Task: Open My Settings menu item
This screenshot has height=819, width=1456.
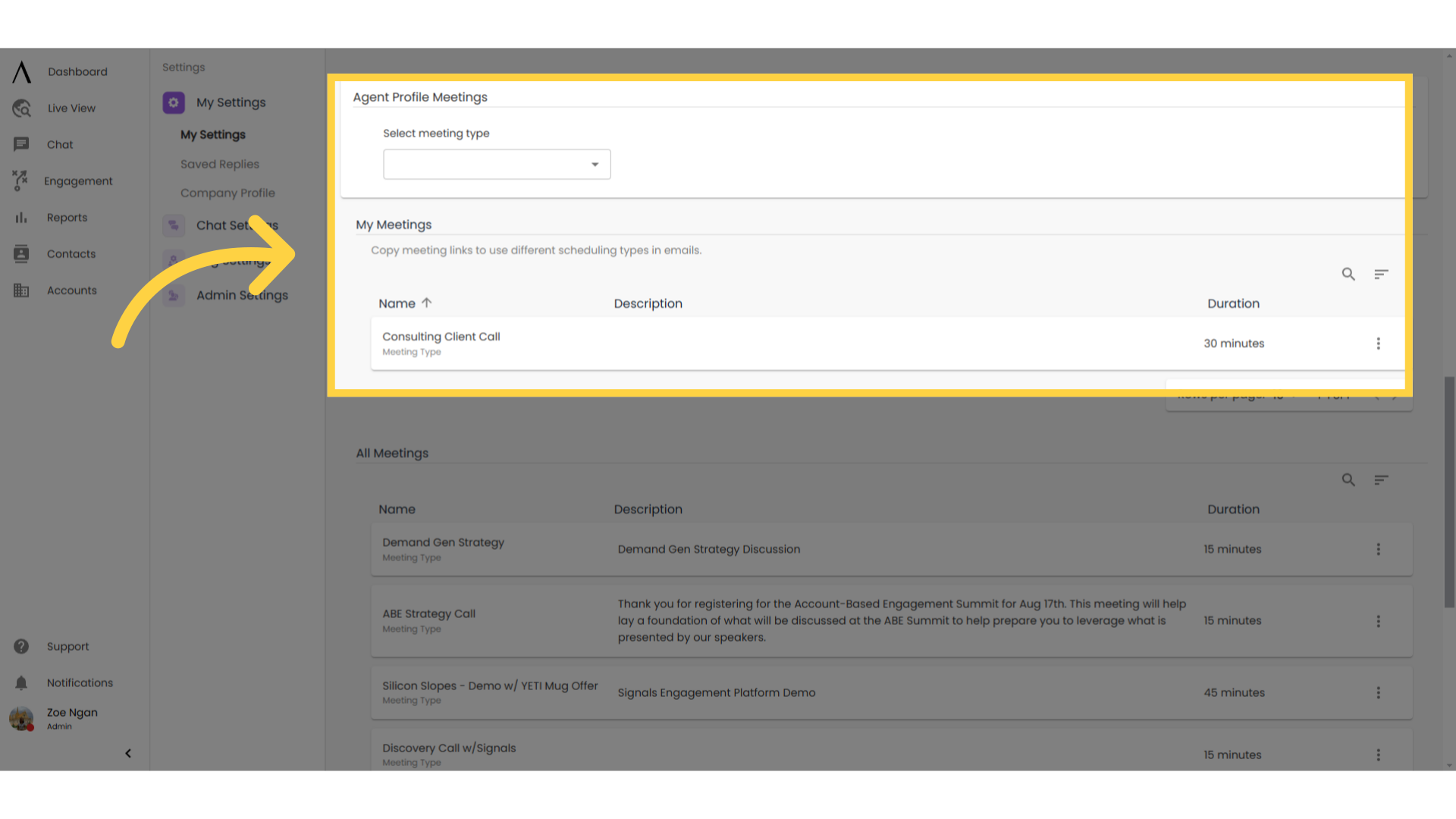Action: (x=213, y=134)
